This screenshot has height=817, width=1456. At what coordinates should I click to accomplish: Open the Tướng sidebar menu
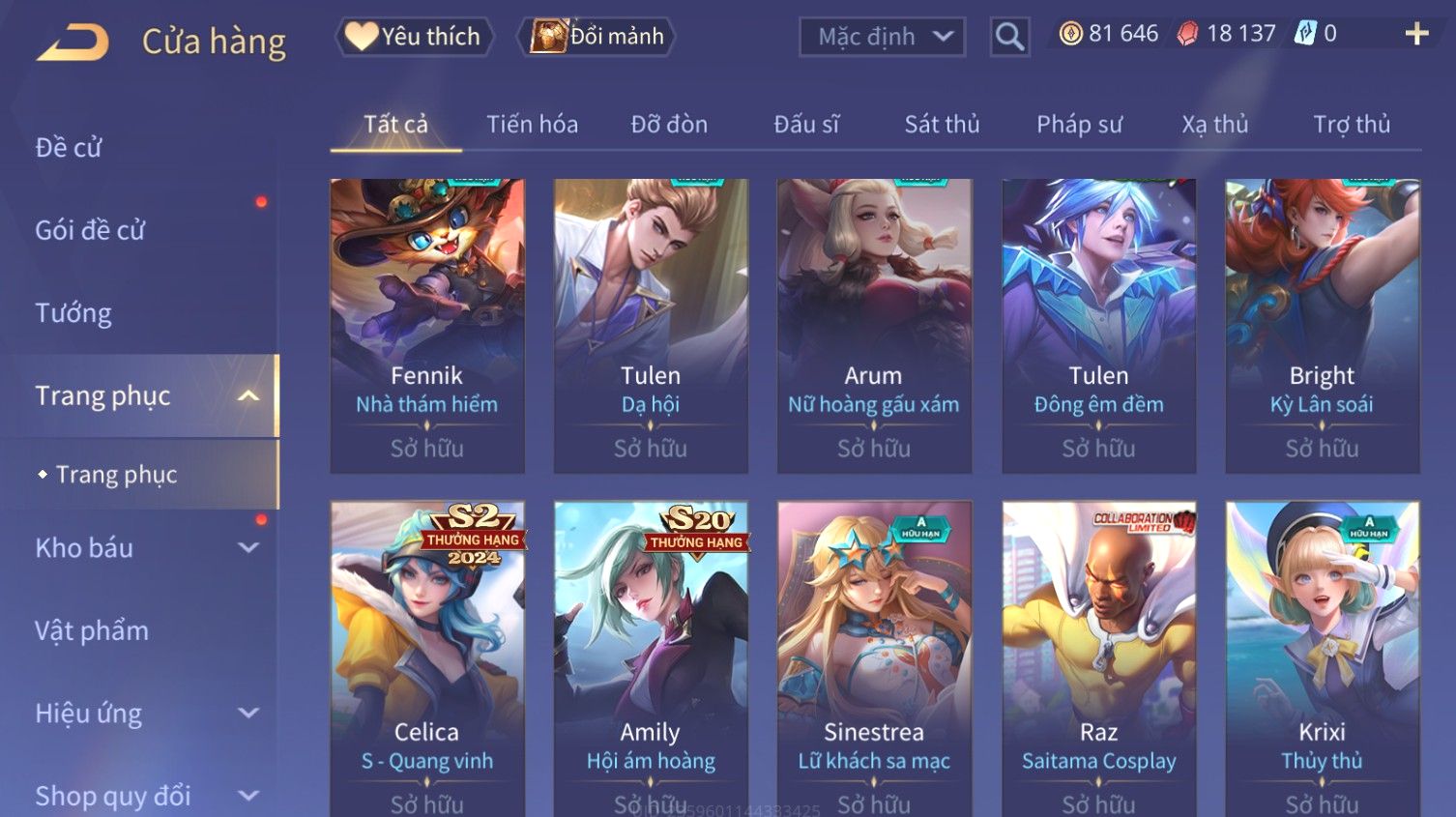[x=73, y=313]
